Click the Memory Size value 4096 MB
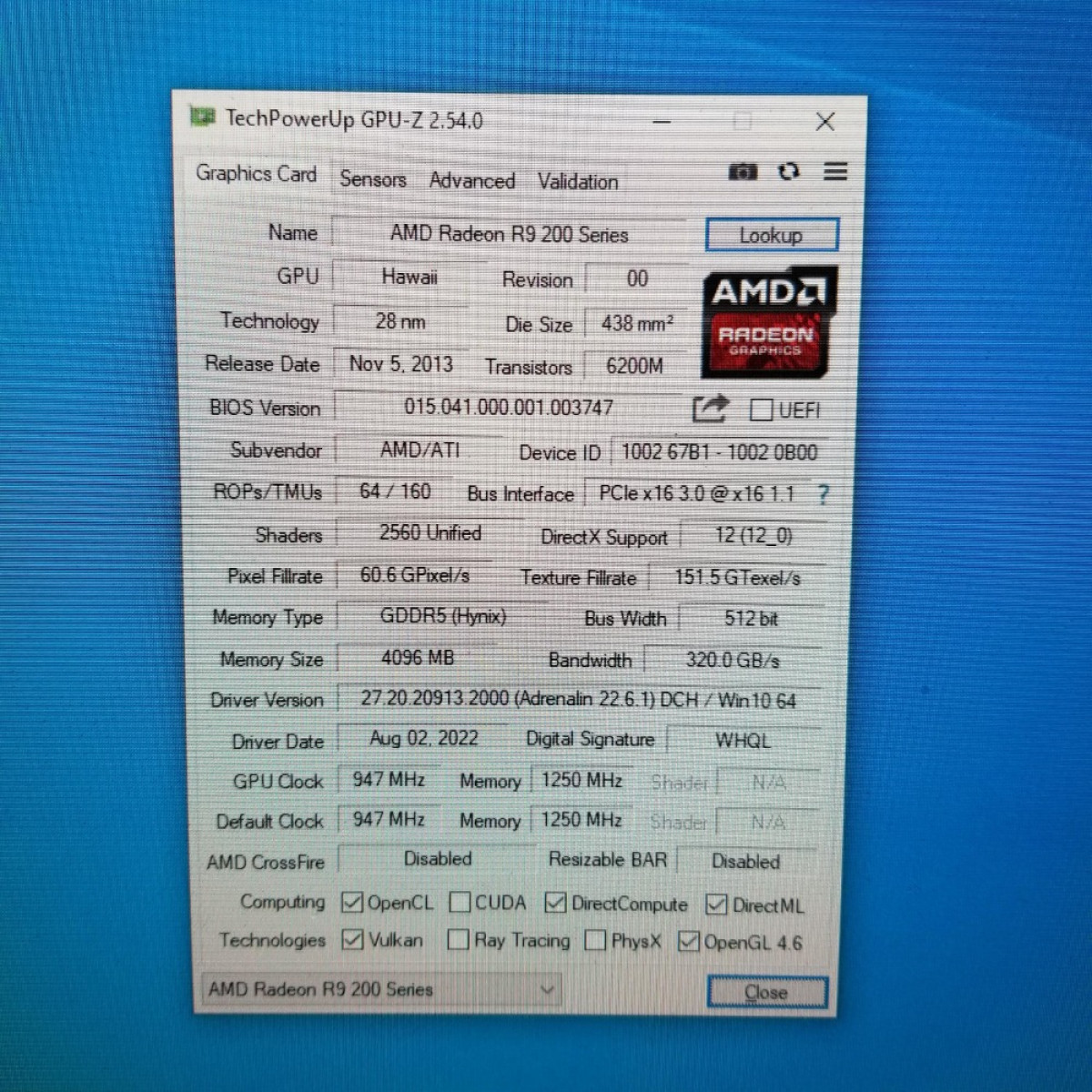This screenshot has width=1092, height=1092. 418,657
